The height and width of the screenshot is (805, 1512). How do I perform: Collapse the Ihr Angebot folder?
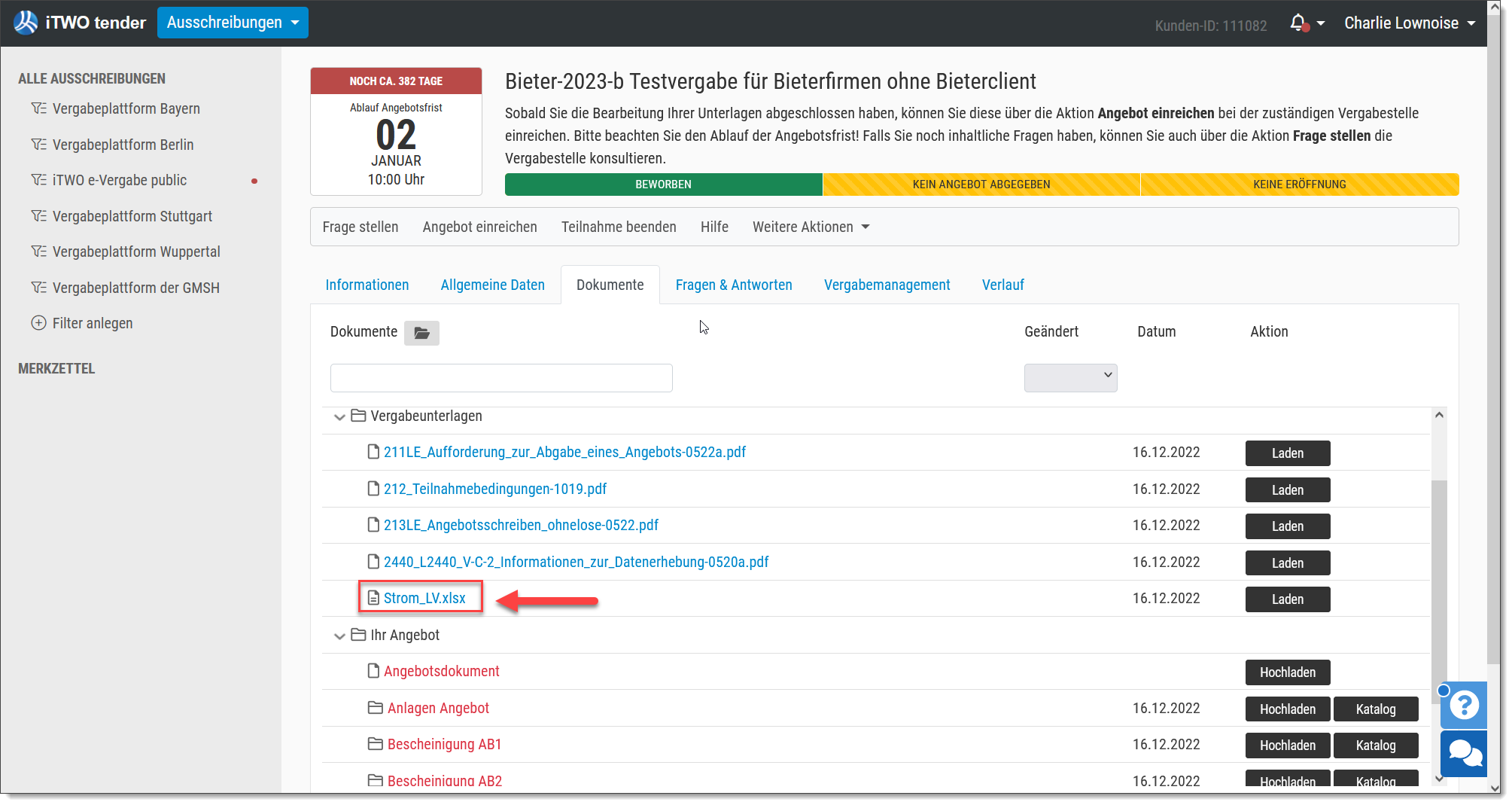339,636
